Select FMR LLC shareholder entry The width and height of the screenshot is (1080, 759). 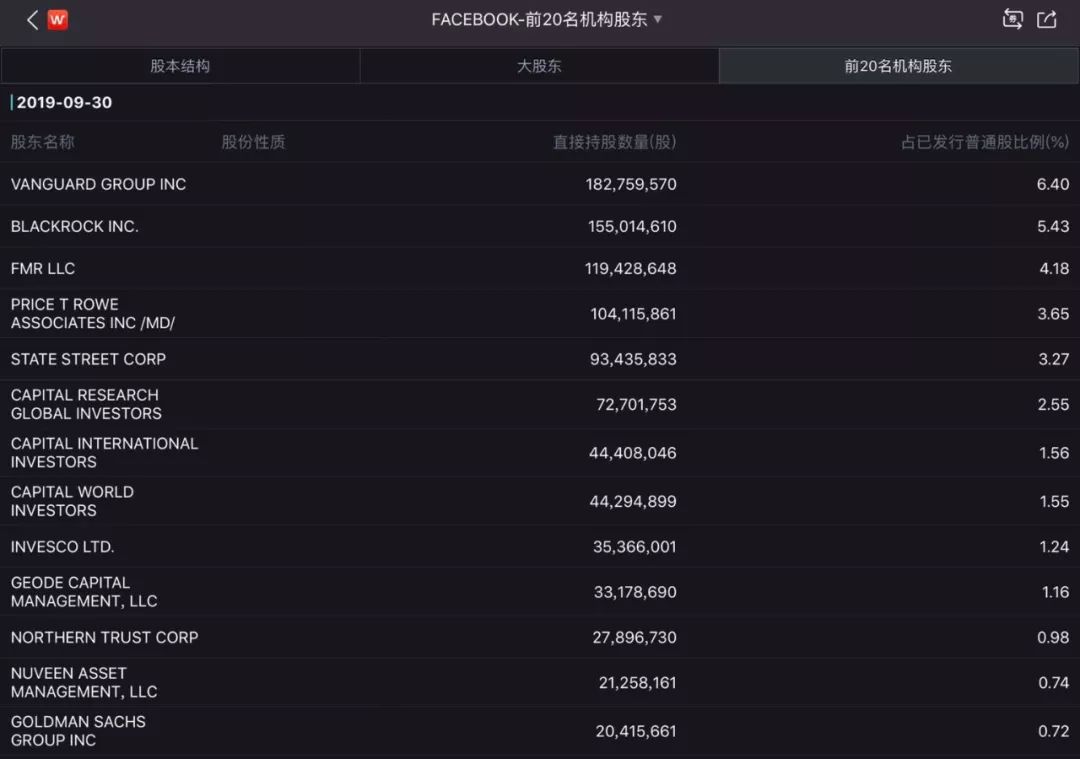(540, 268)
